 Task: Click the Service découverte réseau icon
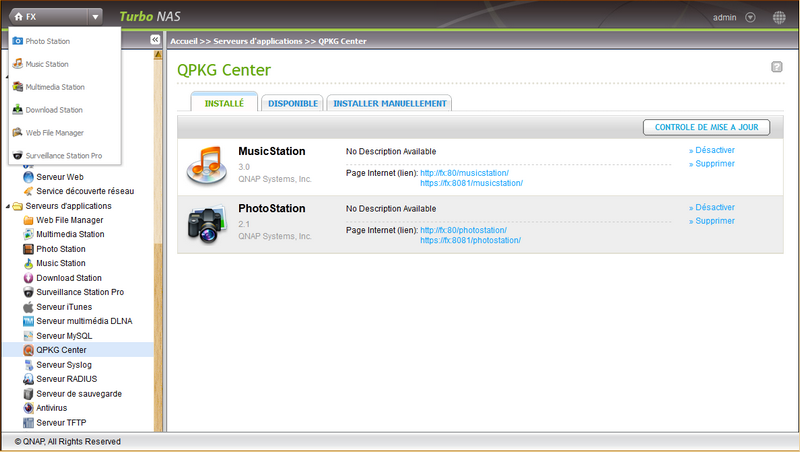coord(29,191)
